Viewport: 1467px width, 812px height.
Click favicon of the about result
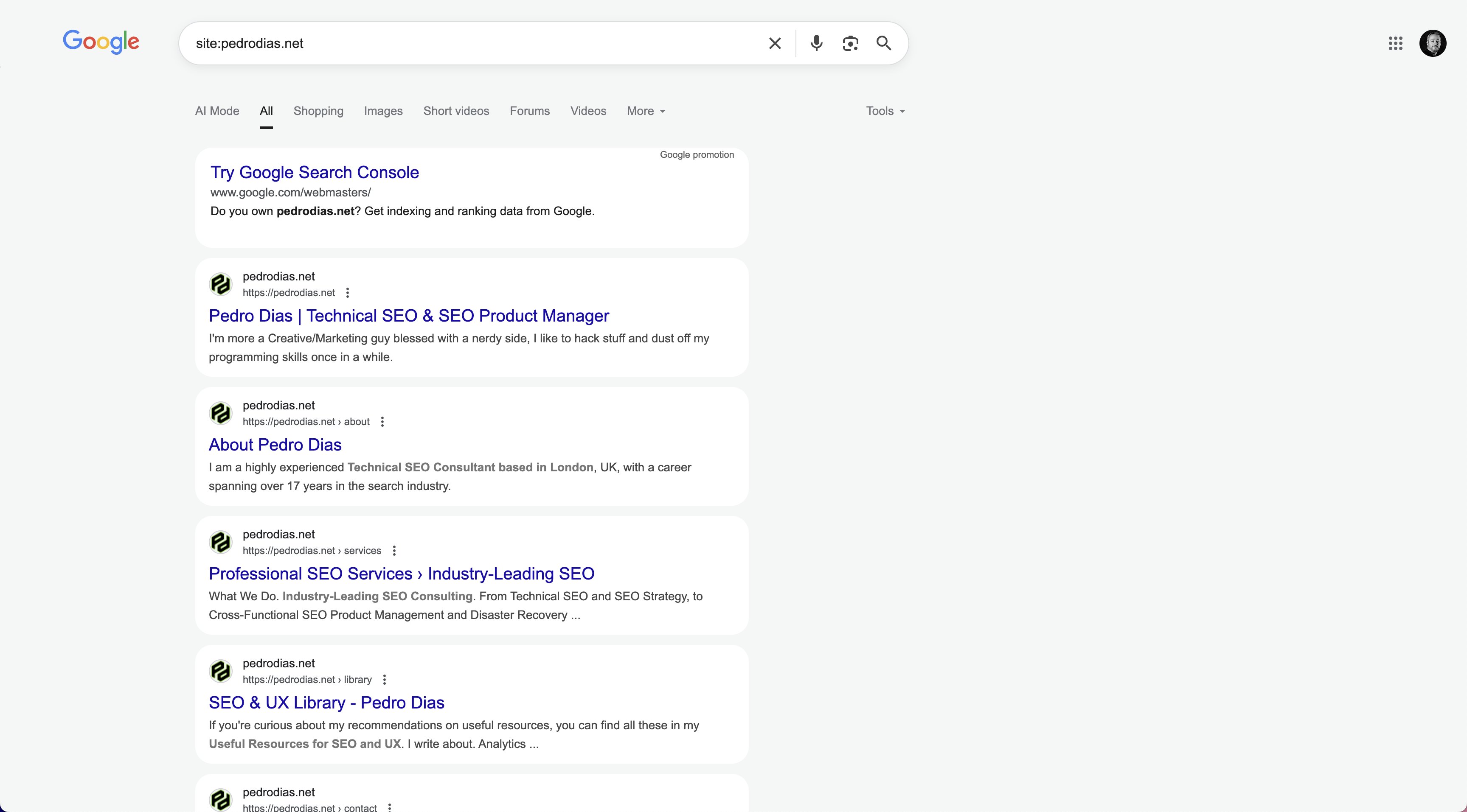click(x=220, y=414)
